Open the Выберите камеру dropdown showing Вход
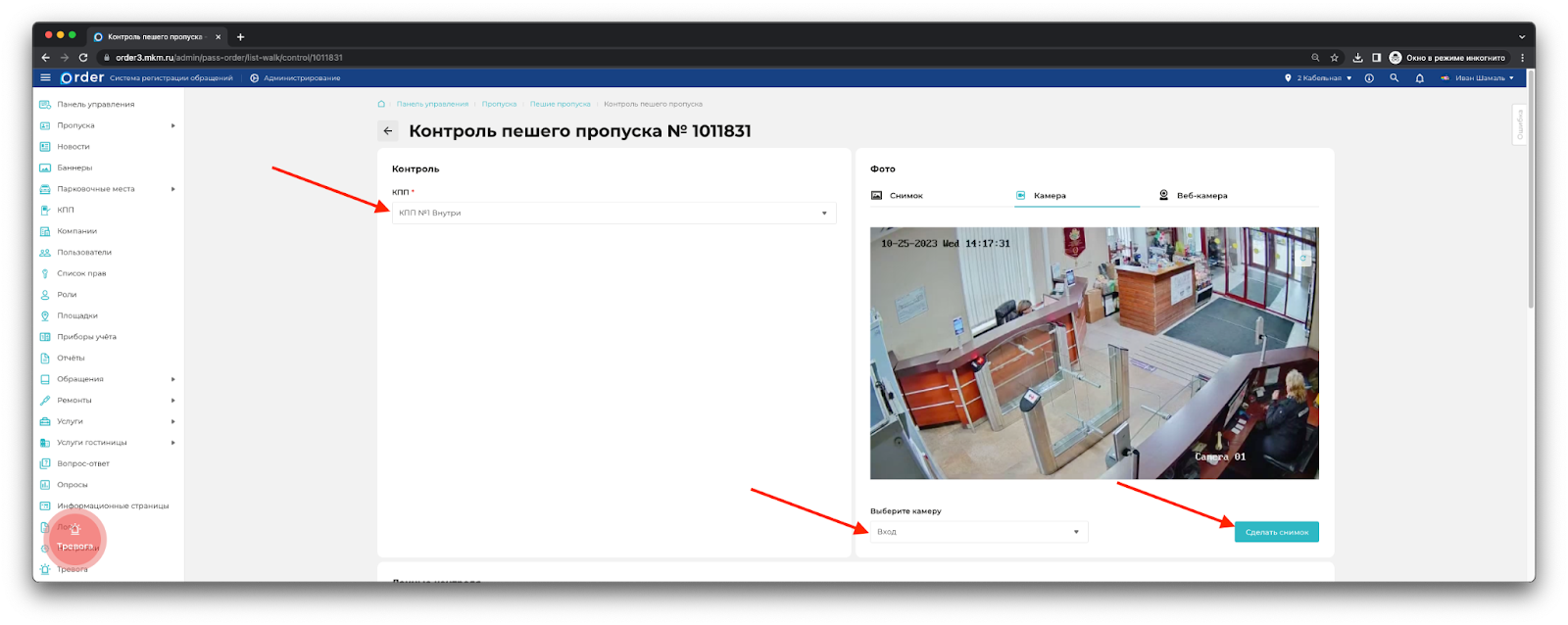Viewport: 1568px width, 625px height. tap(978, 532)
